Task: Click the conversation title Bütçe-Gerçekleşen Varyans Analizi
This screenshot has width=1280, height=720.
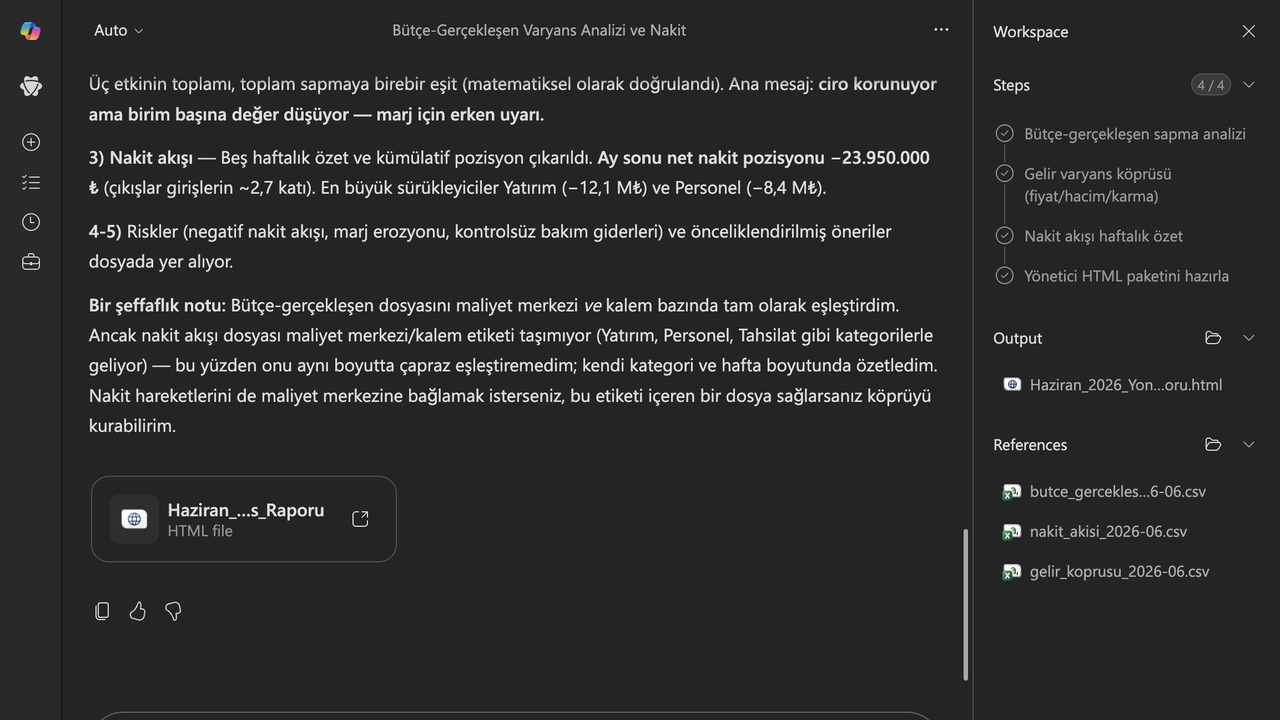Action: (539, 30)
